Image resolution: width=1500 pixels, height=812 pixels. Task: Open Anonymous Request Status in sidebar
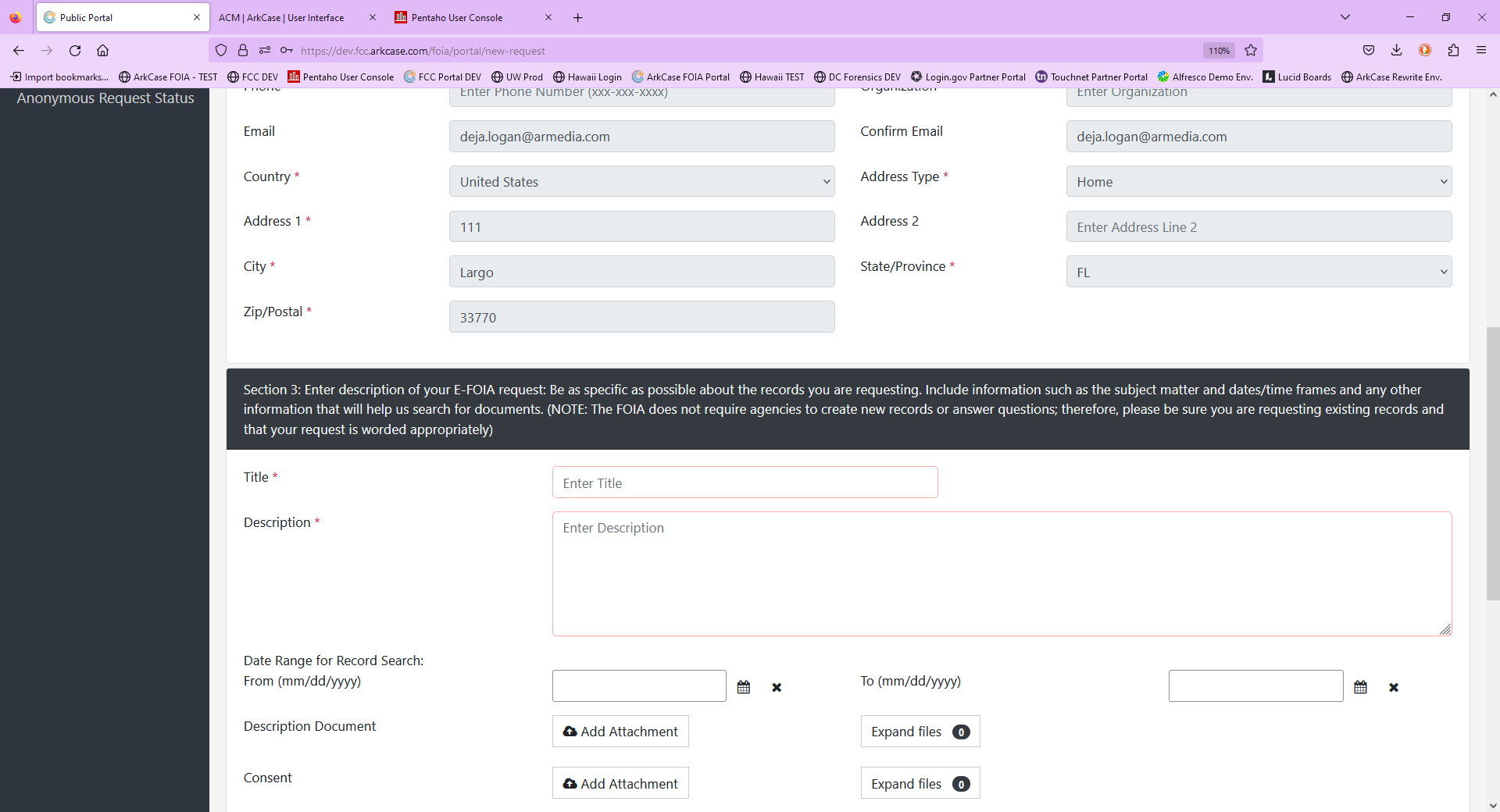coord(105,98)
